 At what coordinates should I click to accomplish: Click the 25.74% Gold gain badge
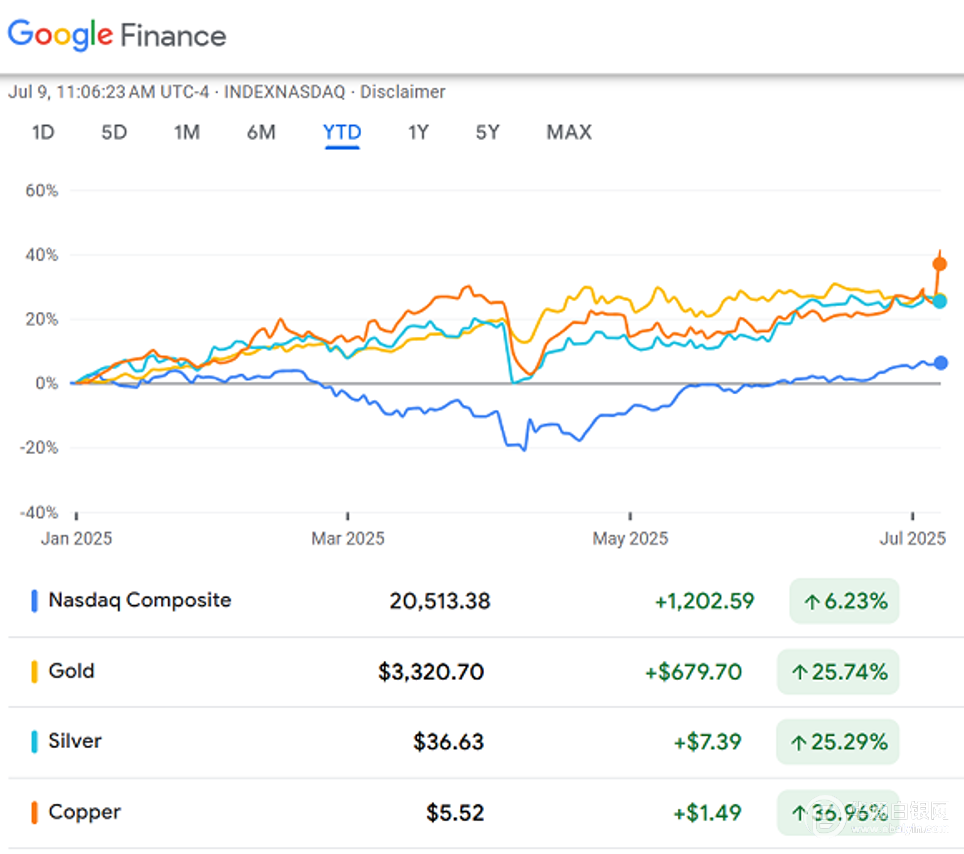(x=838, y=671)
